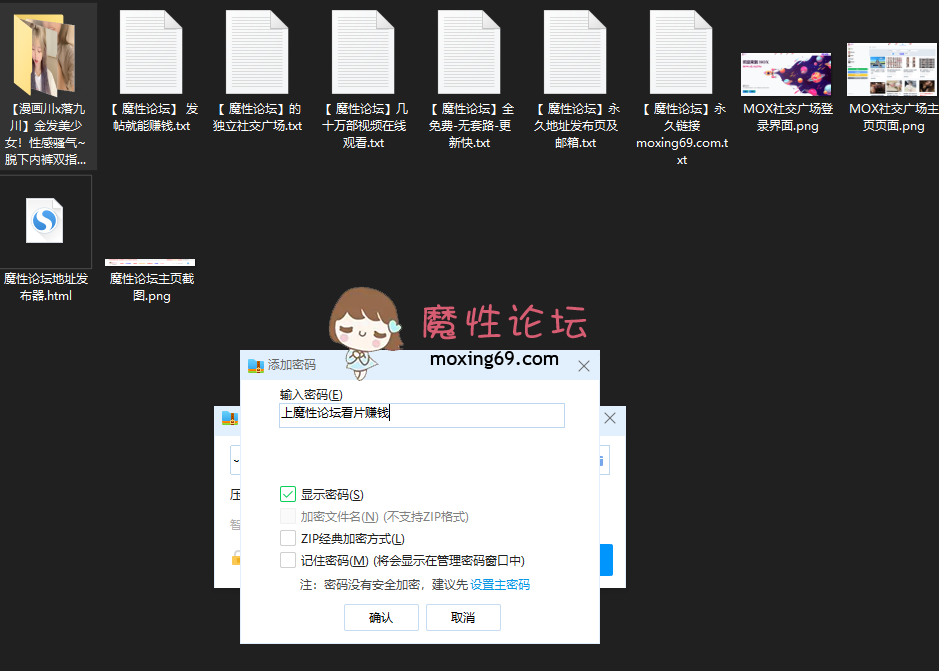Click the 取消 button
This screenshot has height=671, width=939.
(463, 617)
